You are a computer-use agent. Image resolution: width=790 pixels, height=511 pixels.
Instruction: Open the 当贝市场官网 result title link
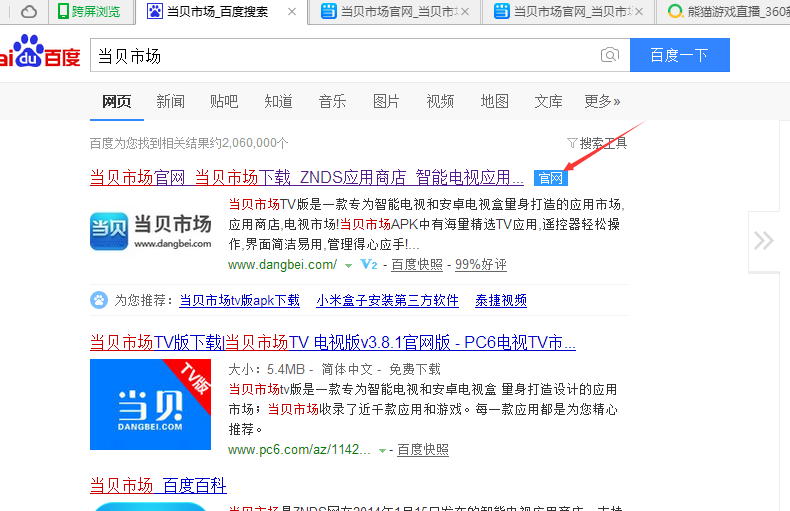coord(306,177)
